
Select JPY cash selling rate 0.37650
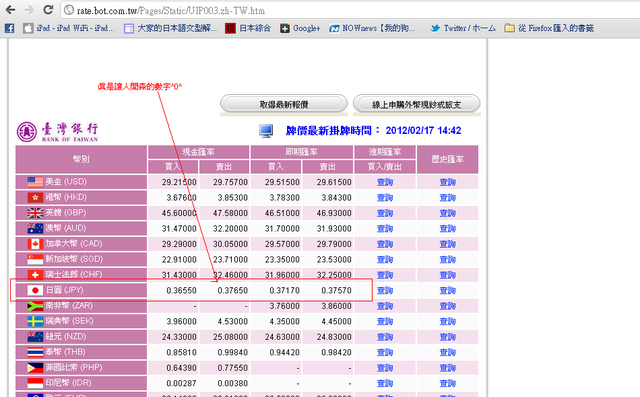(232, 291)
